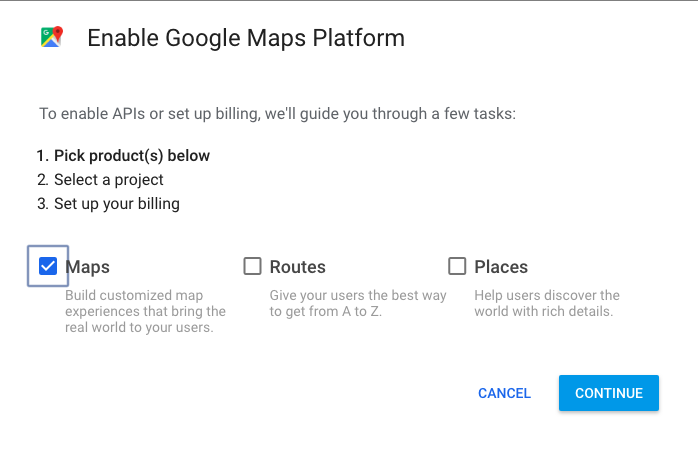The width and height of the screenshot is (698, 450).
Task: Click the CANCEL button
Action: [x=504, y=393]
